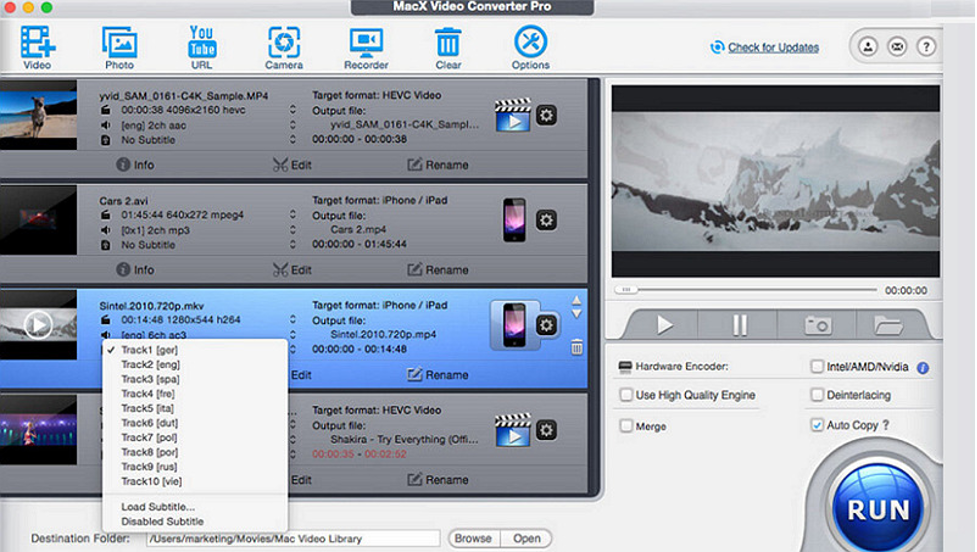The height and width of the screenshot is (552, 977).
Task: Click the Clear trash icon in toolbar
Action: [x=448, y=45]
